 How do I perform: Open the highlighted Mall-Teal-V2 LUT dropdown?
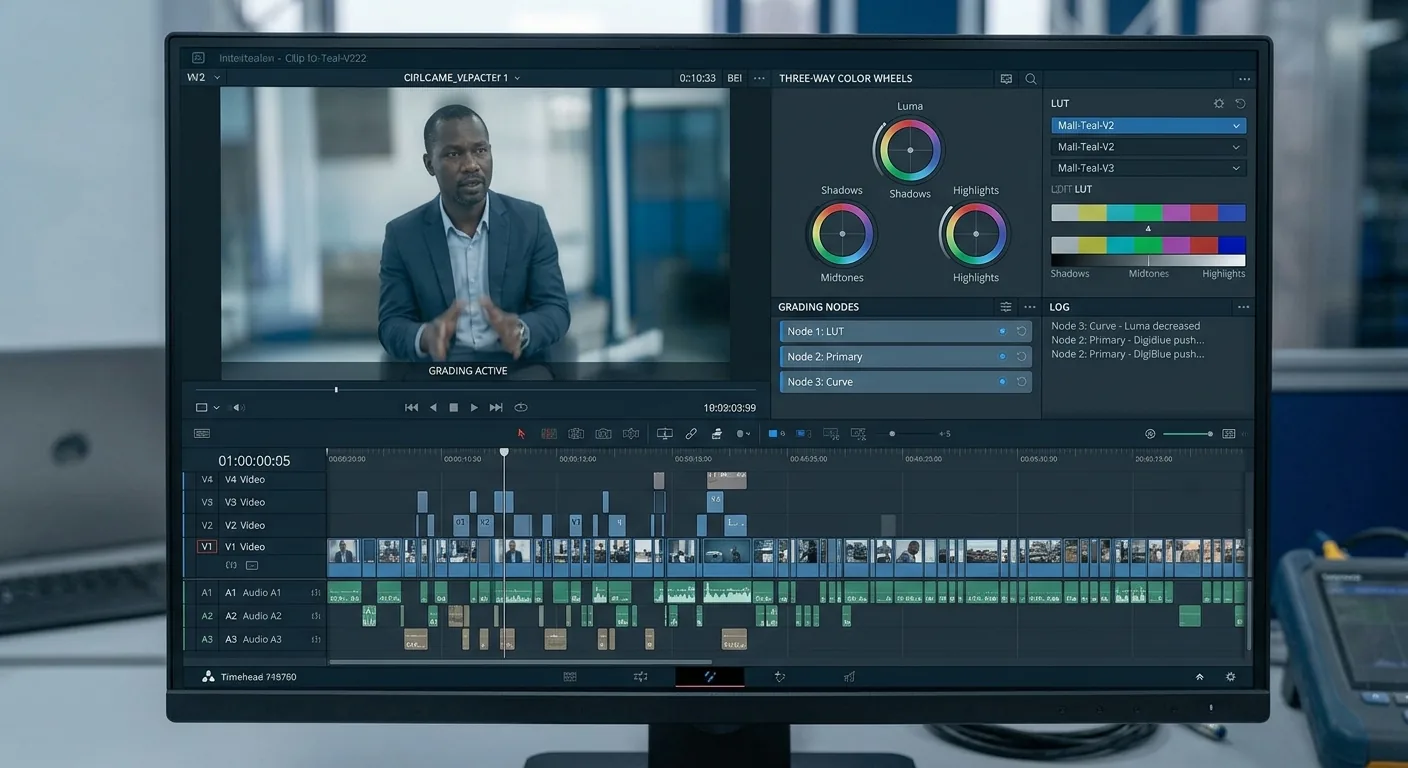pyautogui.click(x=1148, y=126)
